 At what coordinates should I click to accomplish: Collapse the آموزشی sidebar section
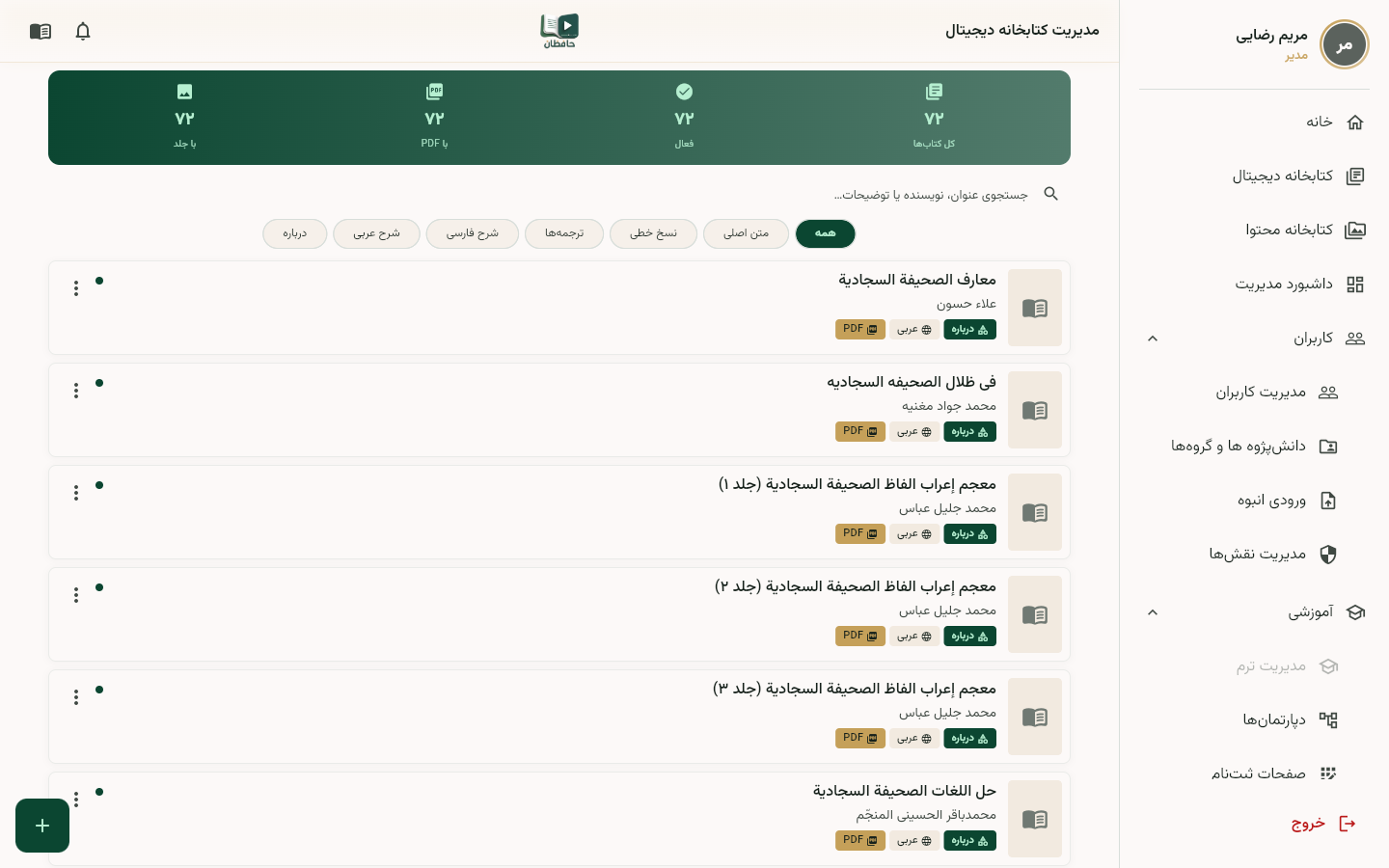click(x=1153, y=612)
